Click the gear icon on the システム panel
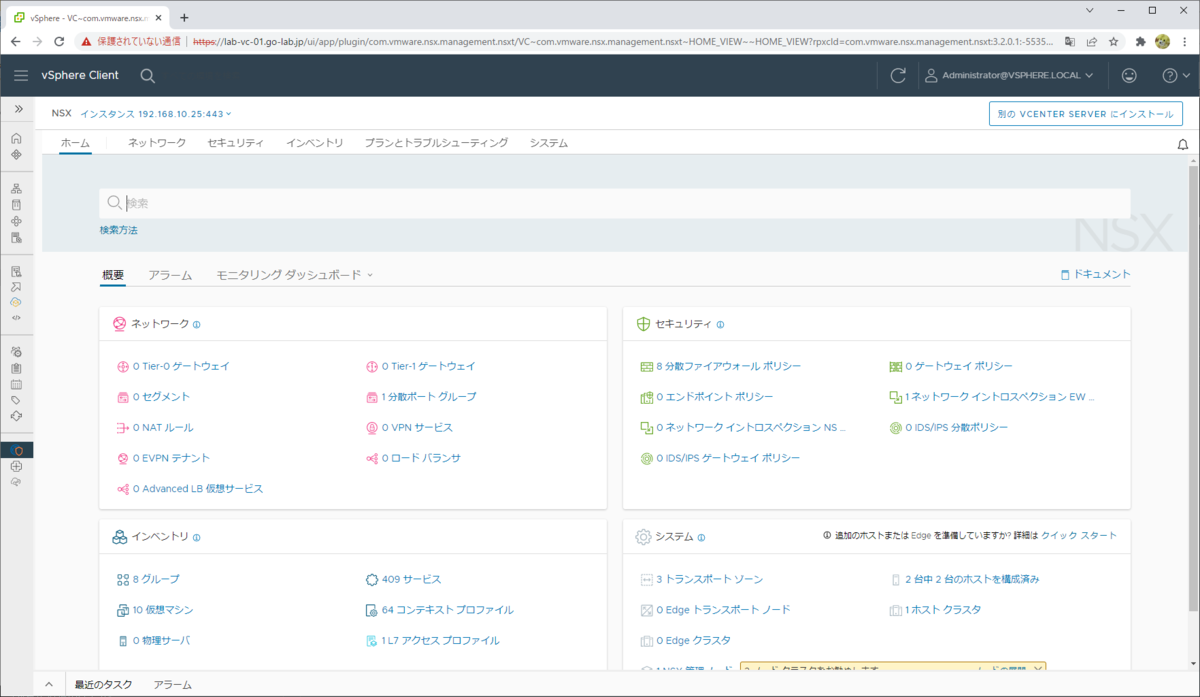 [642, 536]
